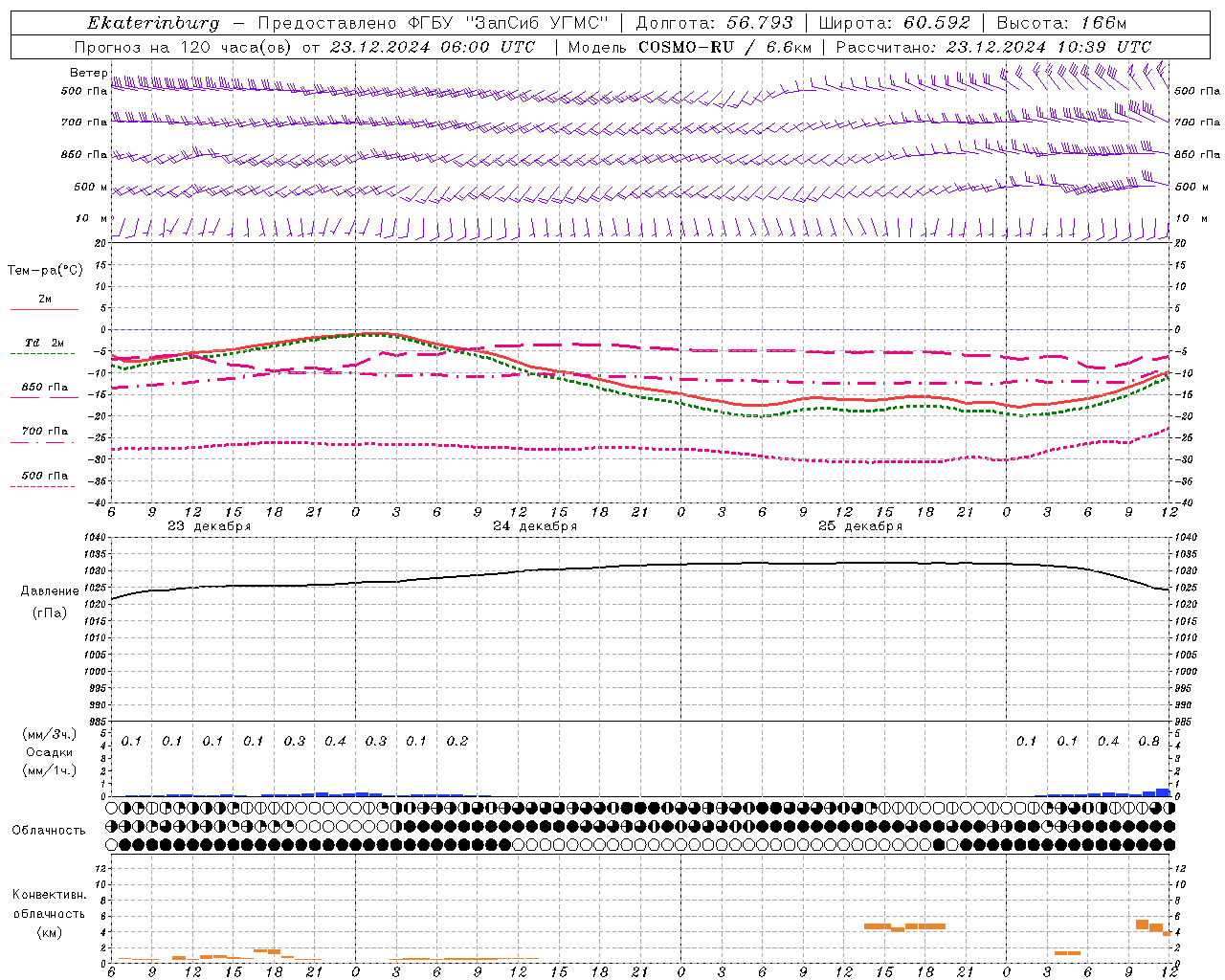Viewport: 1225px width, 980px height.
Task: Click the 'Долгота: 56.793' header value
Action: pyautogui.click(x=714, y=23)
